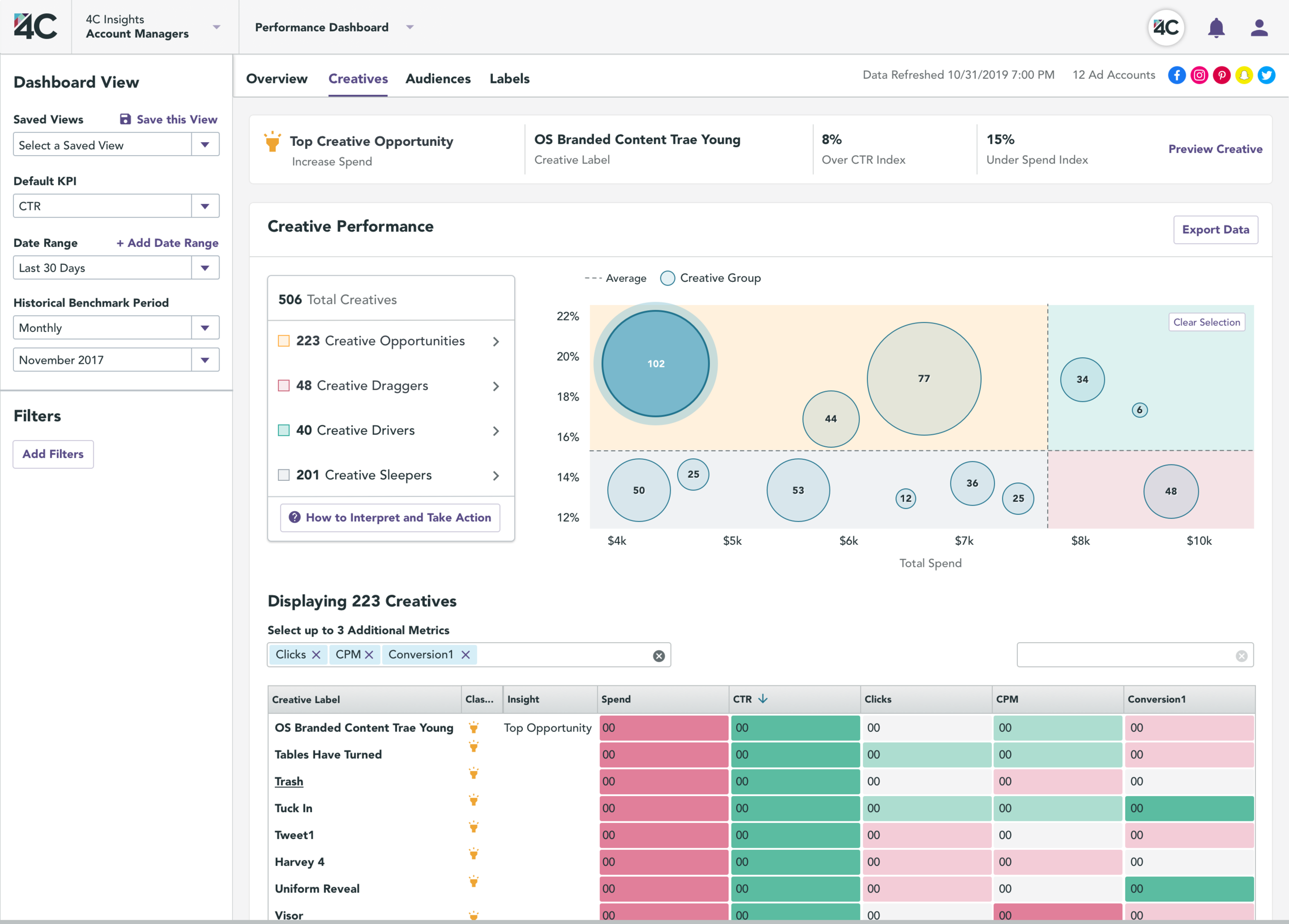Click the user profile icon

[1259, 27]
